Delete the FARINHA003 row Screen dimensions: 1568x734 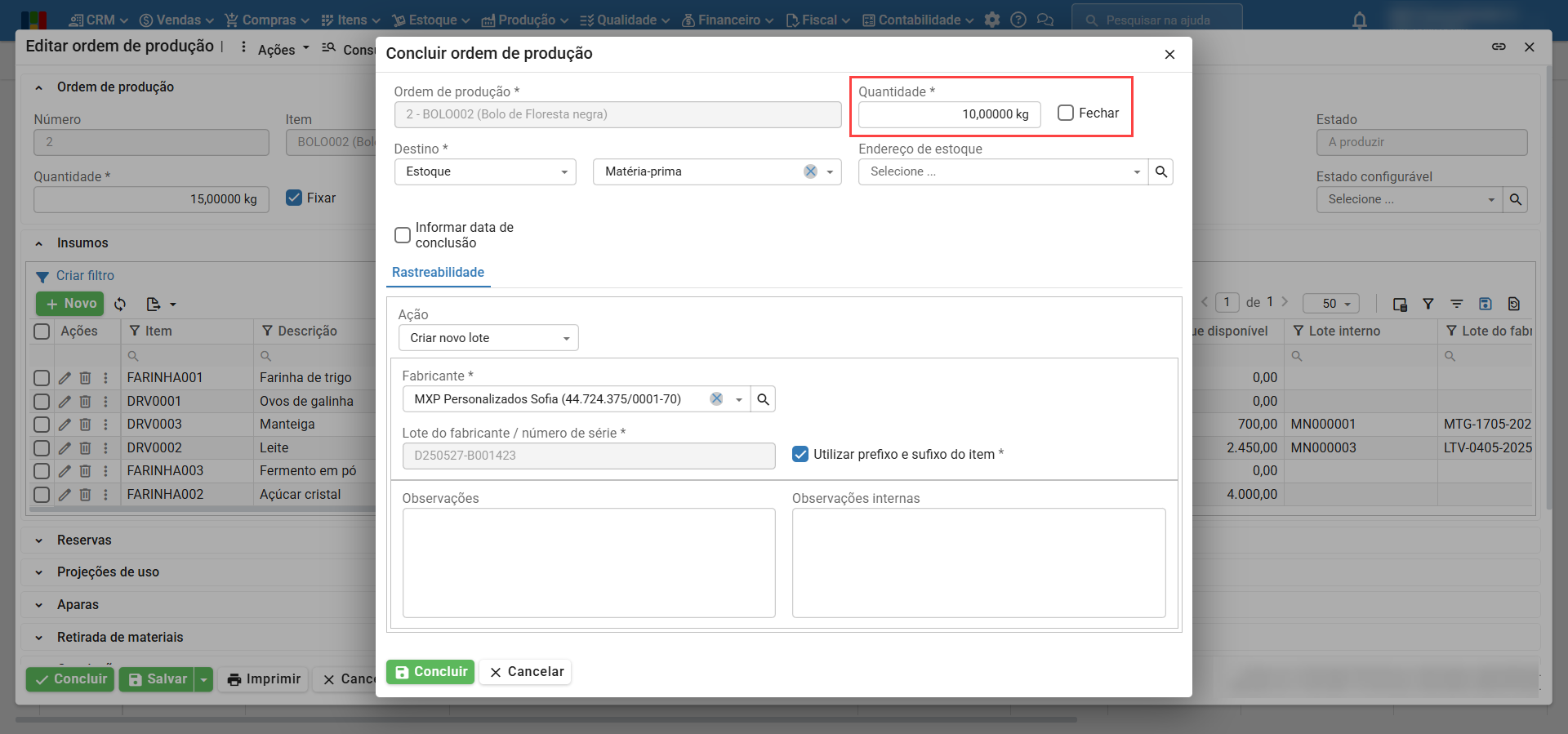coord(85,471)
